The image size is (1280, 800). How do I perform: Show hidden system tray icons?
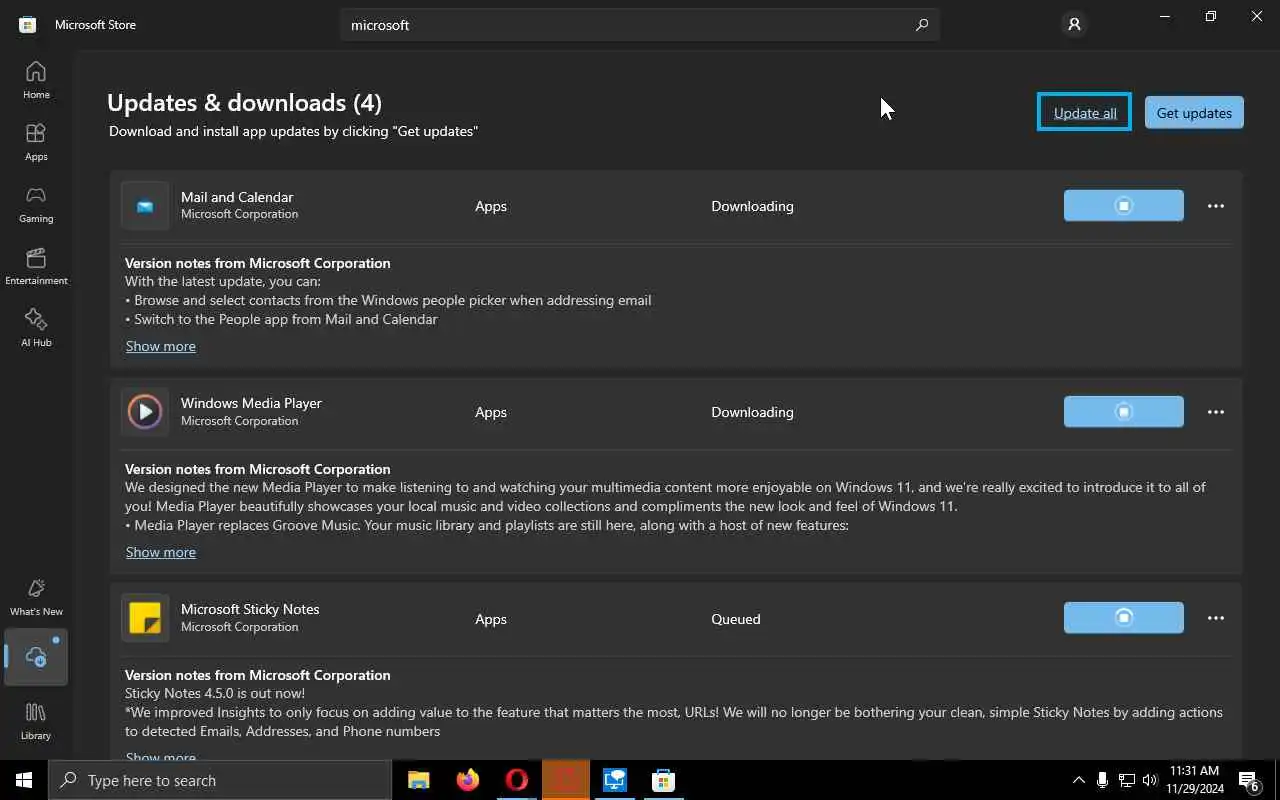click(1078, 780)
